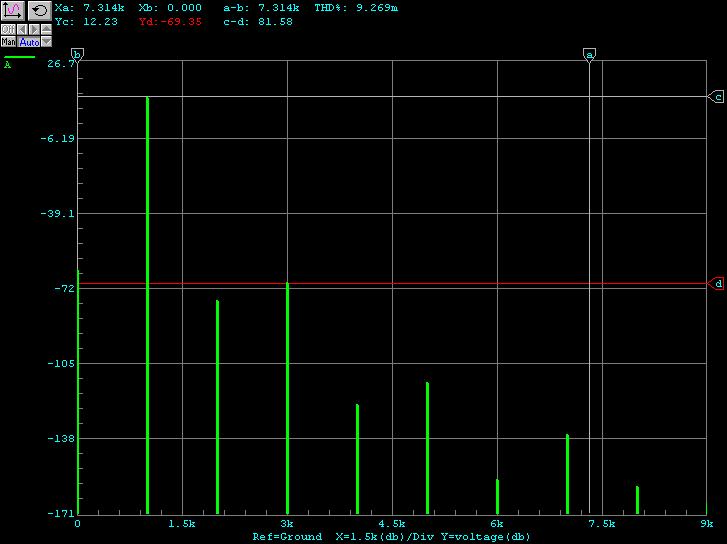
Task: Click the right arrow shift button
Action: (x=34, y=29)
